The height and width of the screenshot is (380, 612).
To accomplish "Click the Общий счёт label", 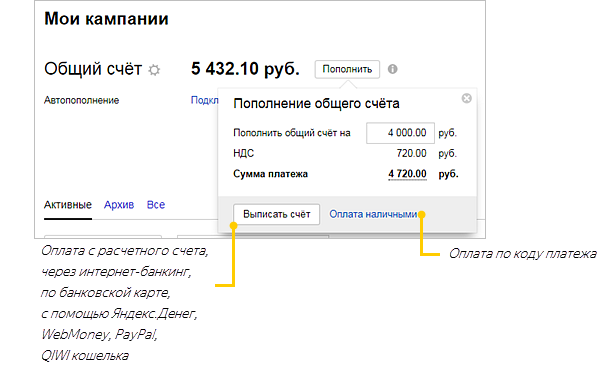I will coord(93,69).
